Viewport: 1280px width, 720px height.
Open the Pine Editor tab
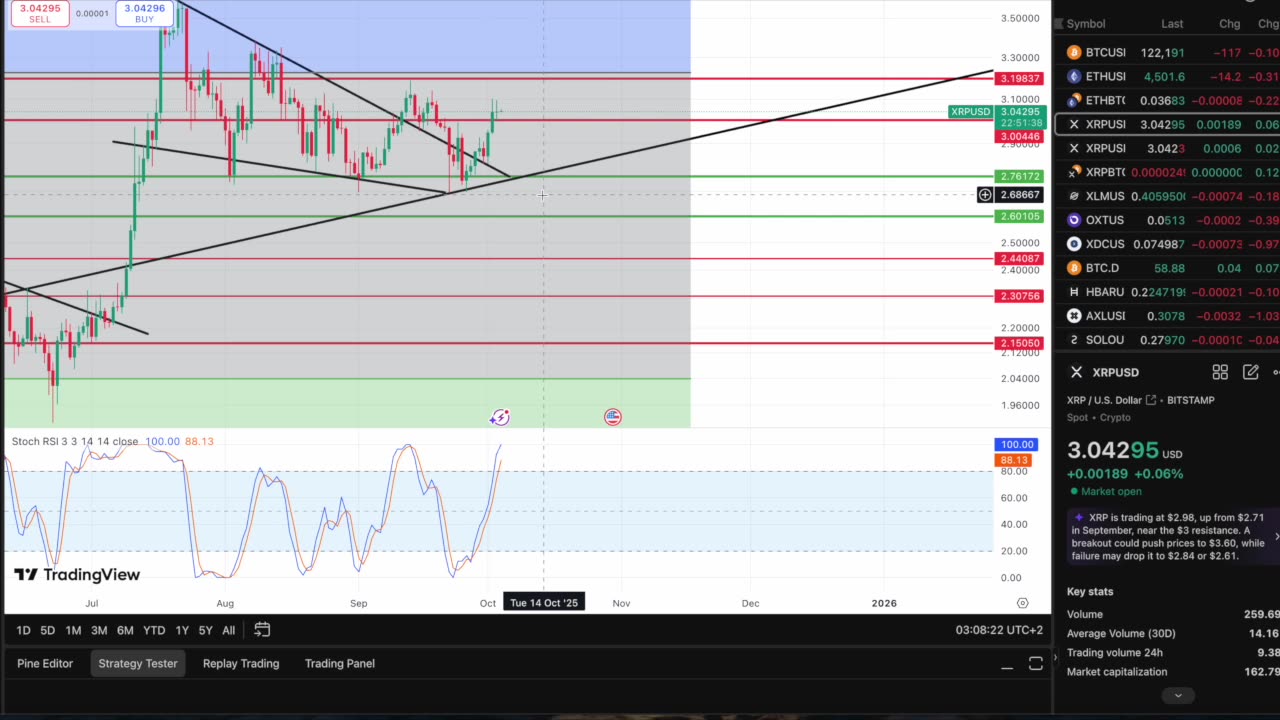tap(45, 663)
